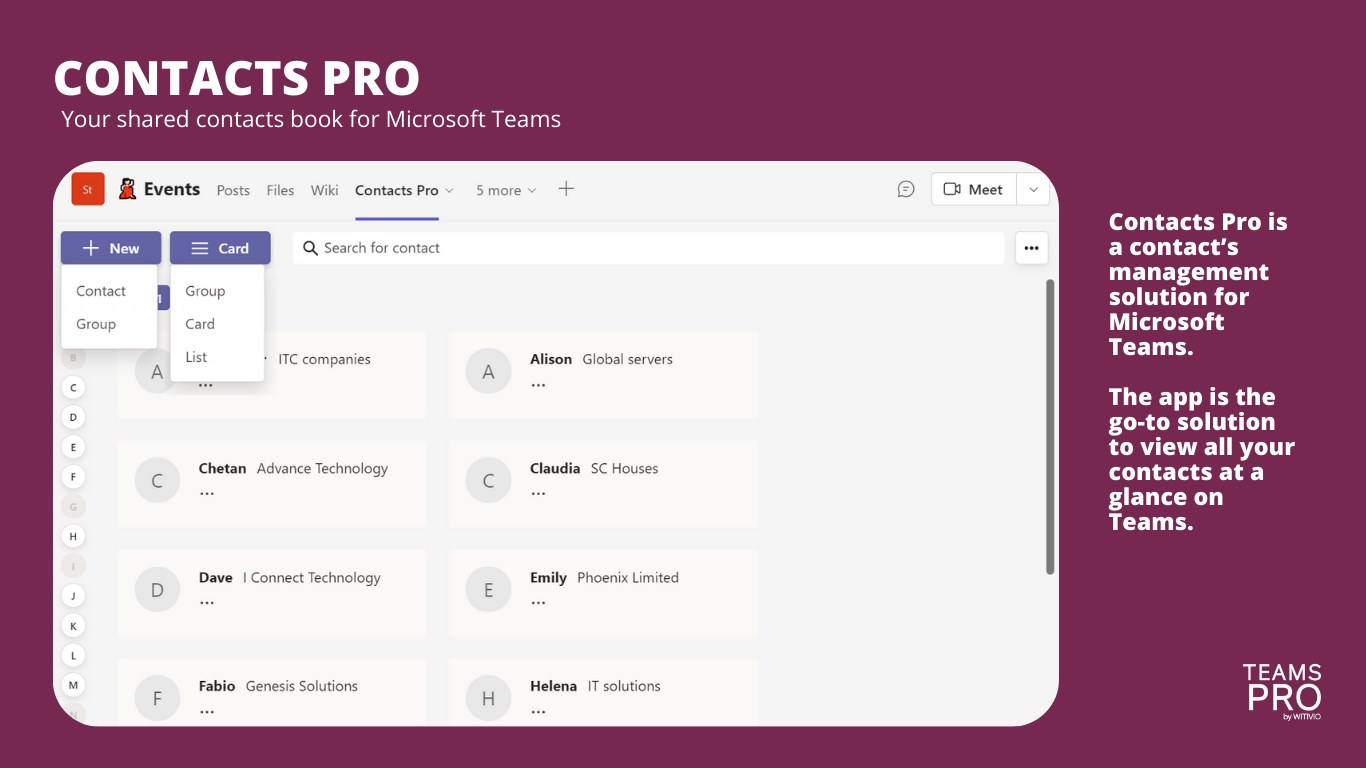
Task: Jump to letter F in alphabet index
Action: (73, 477)
